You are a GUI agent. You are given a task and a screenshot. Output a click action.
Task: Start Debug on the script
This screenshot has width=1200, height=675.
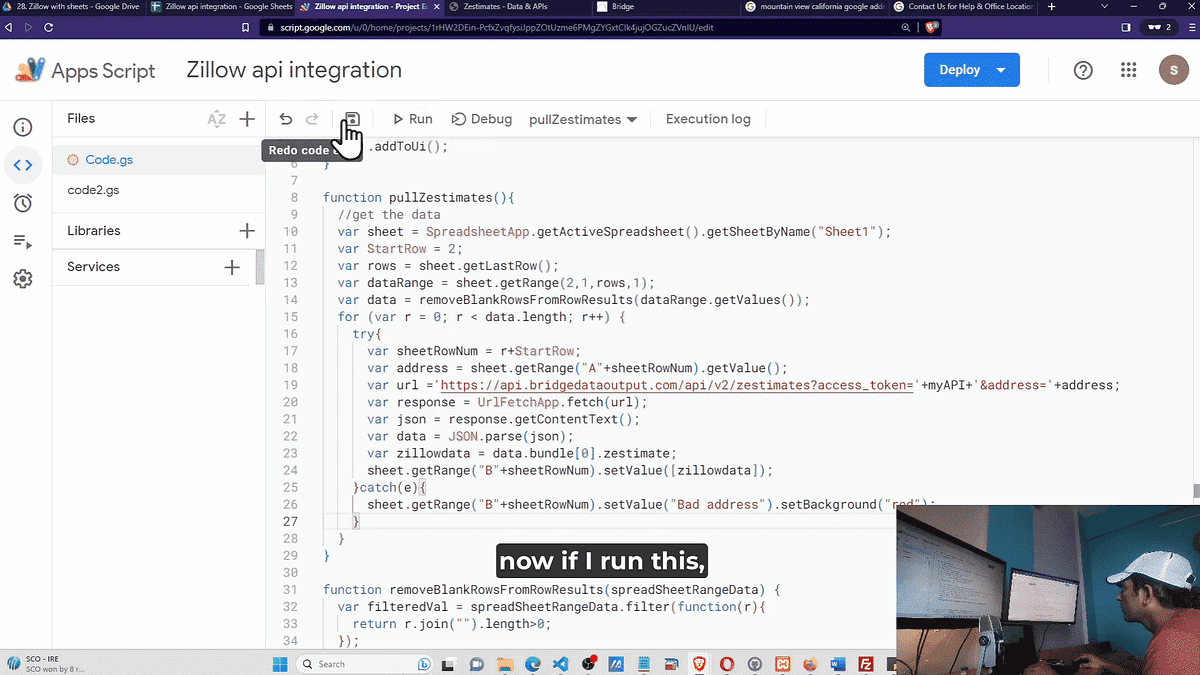(482, 119)
